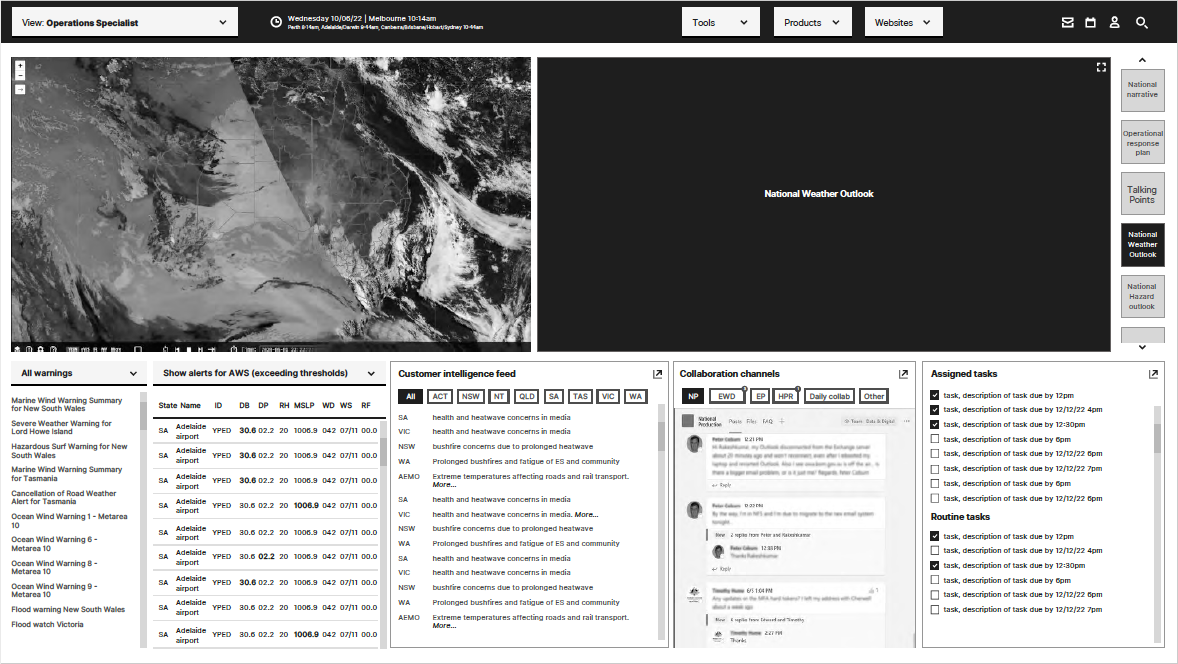Open the Products dropdown menu
The width and height of the screenshot is (1178, 664).
click(812, 23)
